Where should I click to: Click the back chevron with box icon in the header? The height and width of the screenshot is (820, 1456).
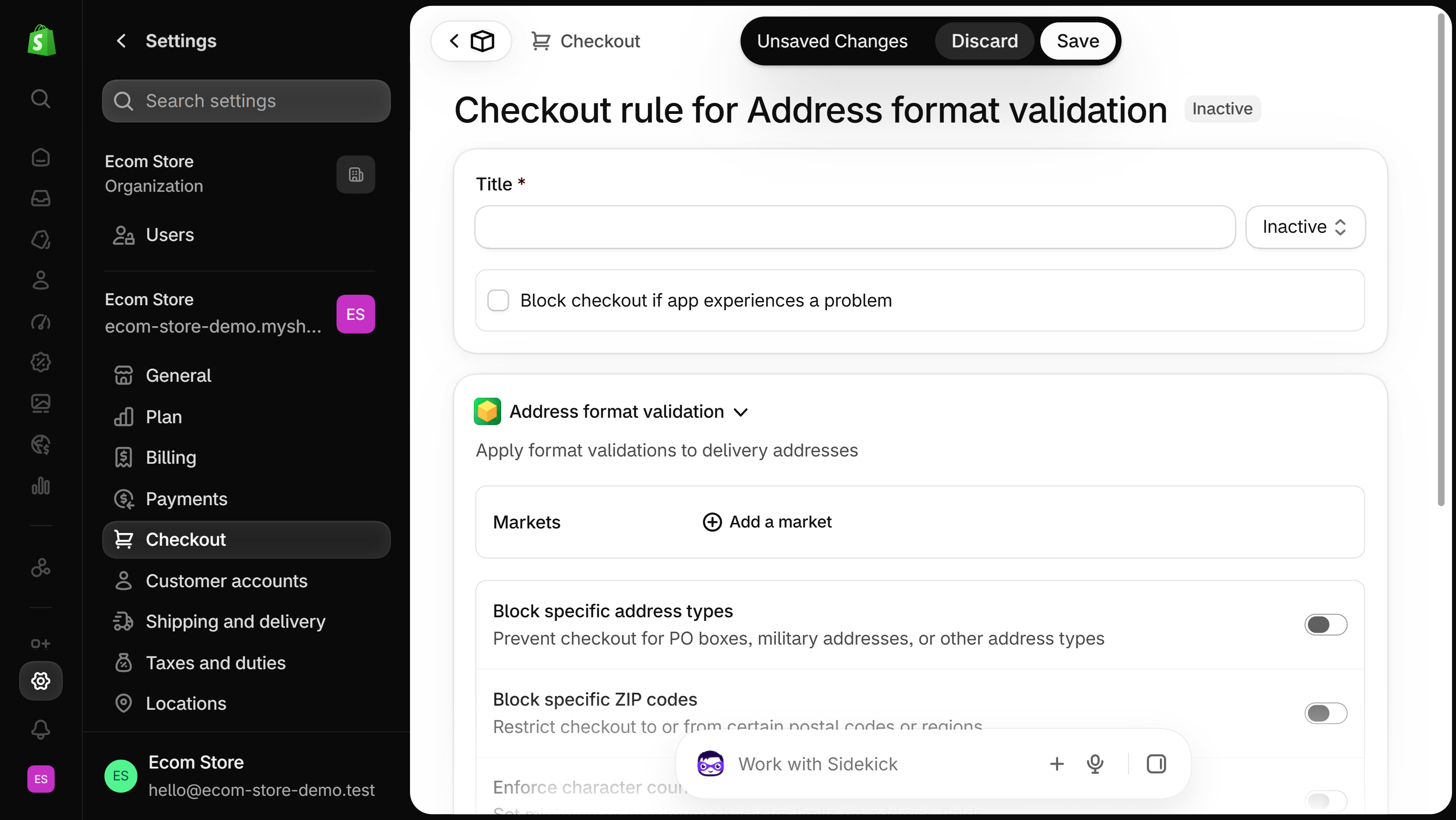[471, 41]
